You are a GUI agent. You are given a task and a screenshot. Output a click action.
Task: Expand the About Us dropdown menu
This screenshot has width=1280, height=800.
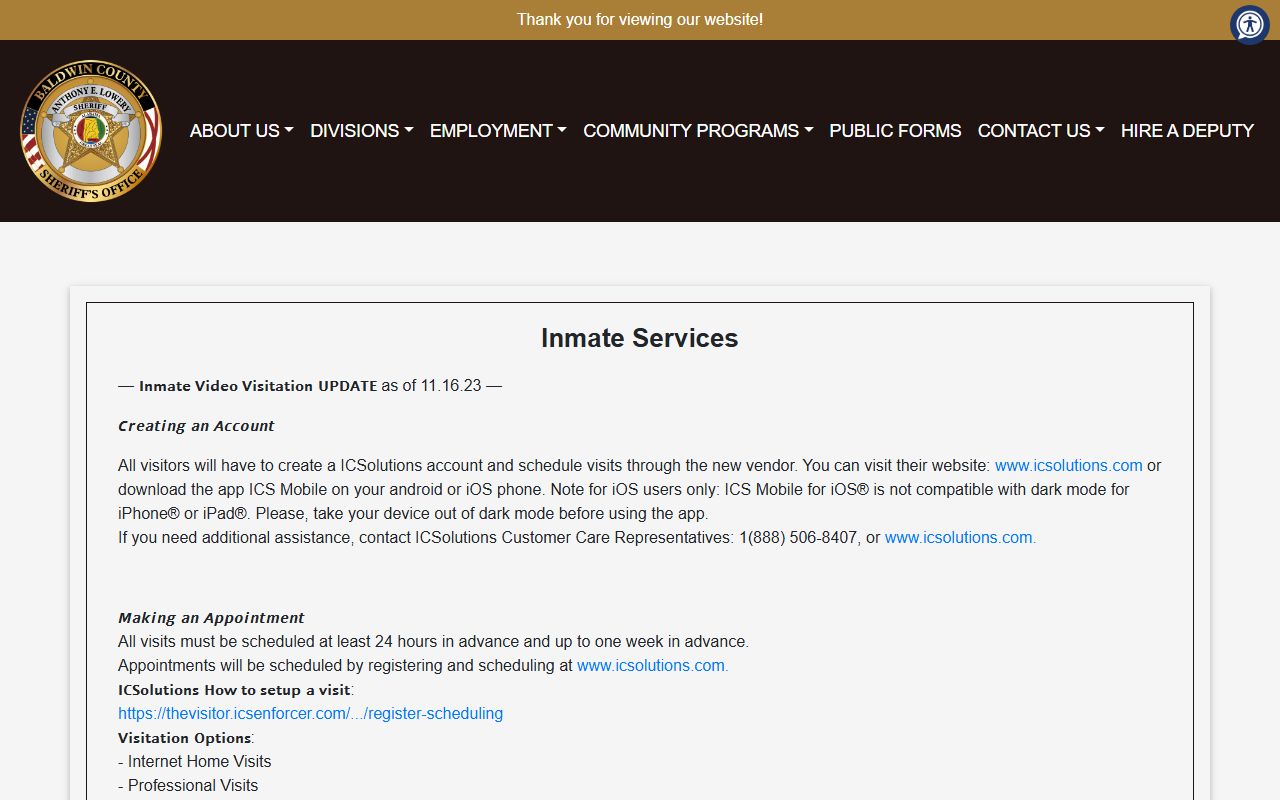tap(241, 131)
